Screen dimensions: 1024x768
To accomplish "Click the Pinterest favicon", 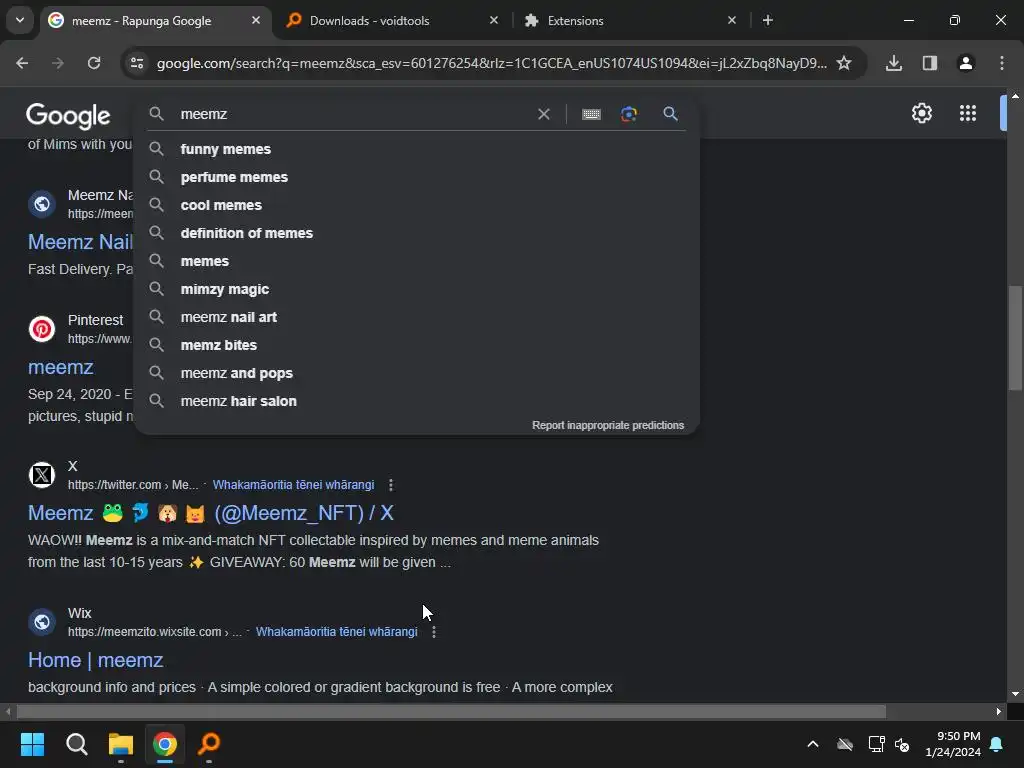I will click(x=42, y=328).
